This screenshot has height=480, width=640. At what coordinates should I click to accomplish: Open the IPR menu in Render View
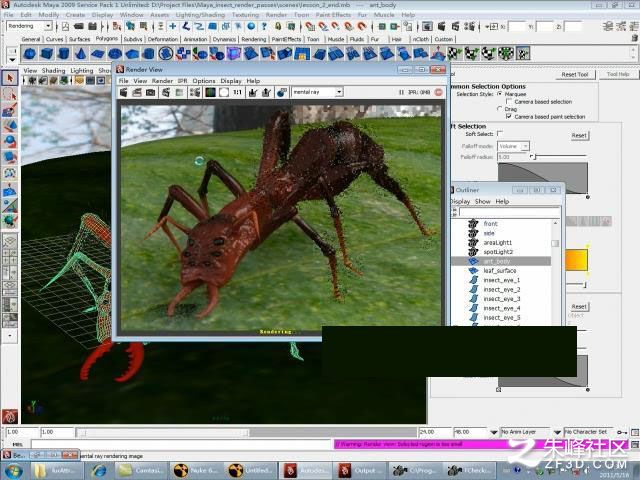[182, 81]
